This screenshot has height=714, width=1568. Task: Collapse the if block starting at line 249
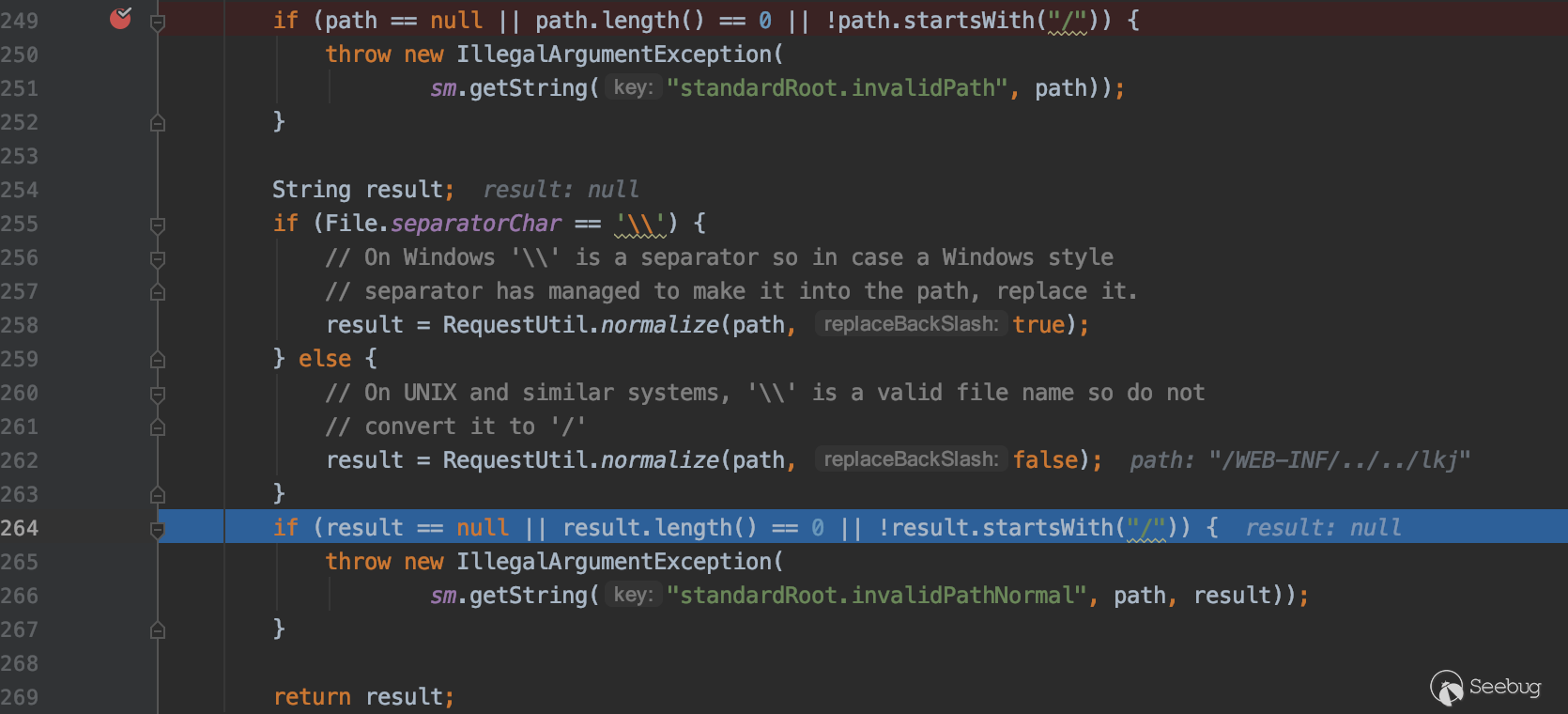coord(158,22)
